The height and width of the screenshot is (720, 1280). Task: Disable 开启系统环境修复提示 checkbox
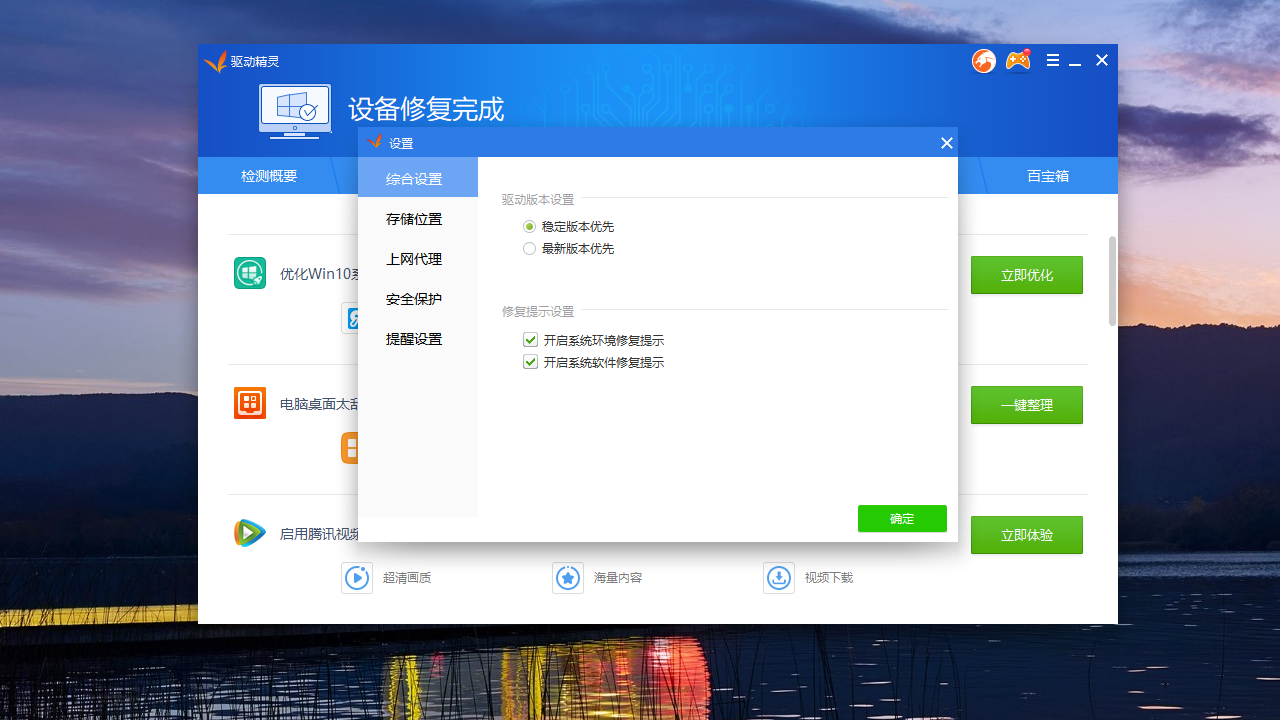click(529, 339)
